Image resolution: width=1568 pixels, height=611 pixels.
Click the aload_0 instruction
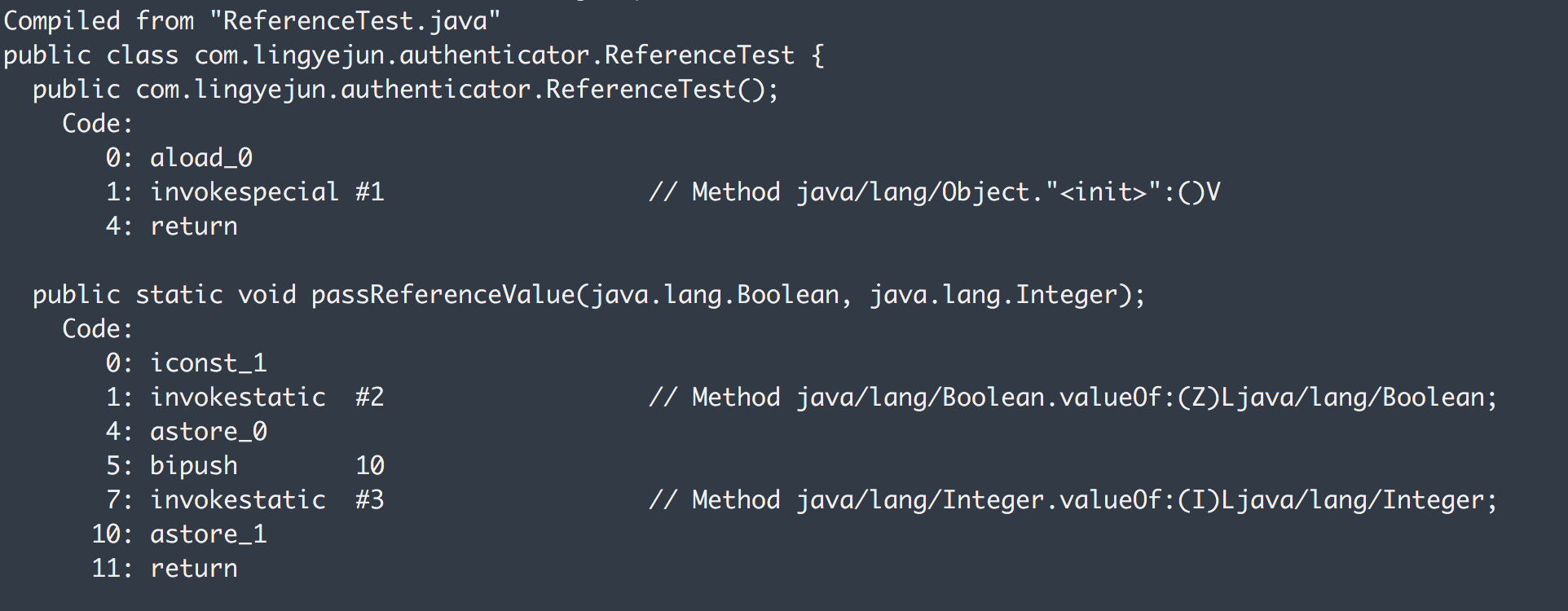click(201, 157)
